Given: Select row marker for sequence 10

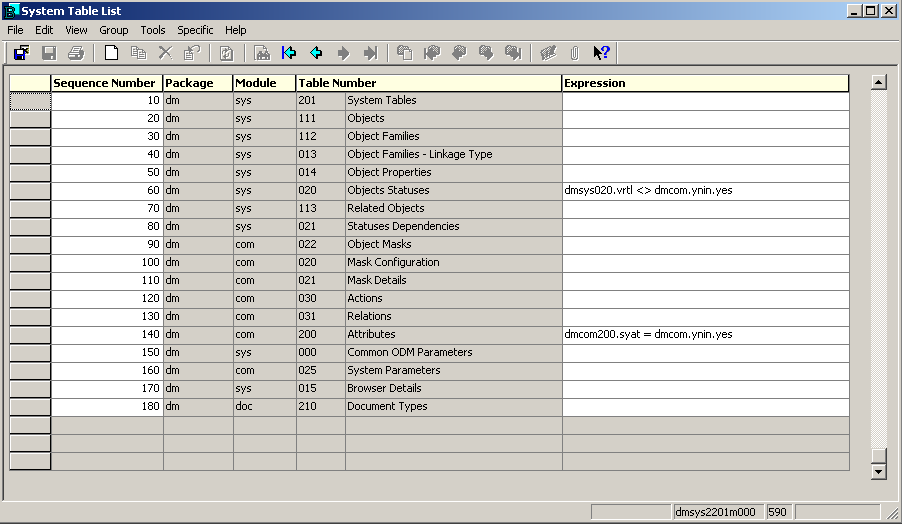Looking at the screenshot, I should [30, 101].
